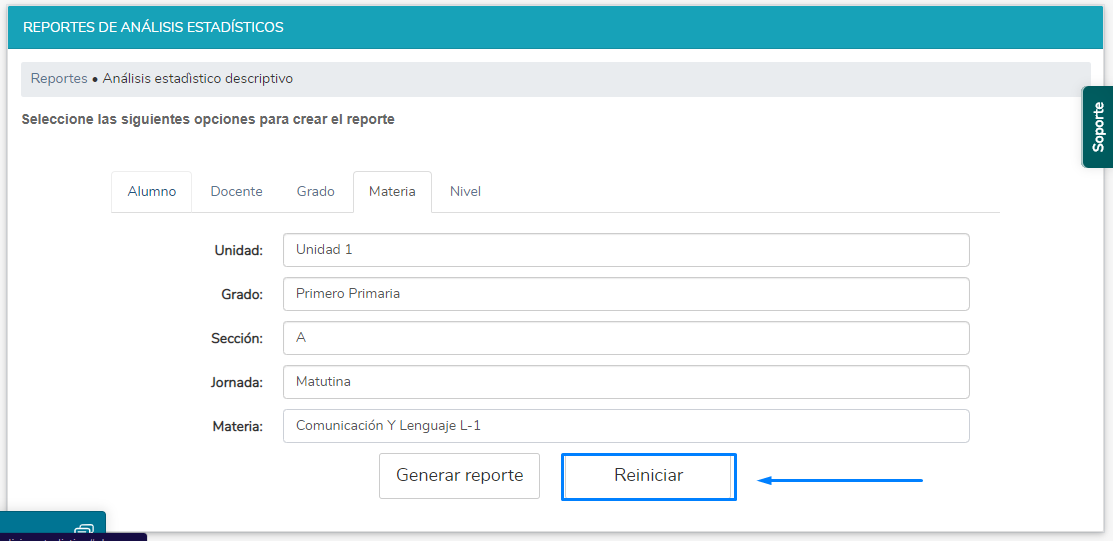
Task: Select the Materia tab
Action: (392, 192)
